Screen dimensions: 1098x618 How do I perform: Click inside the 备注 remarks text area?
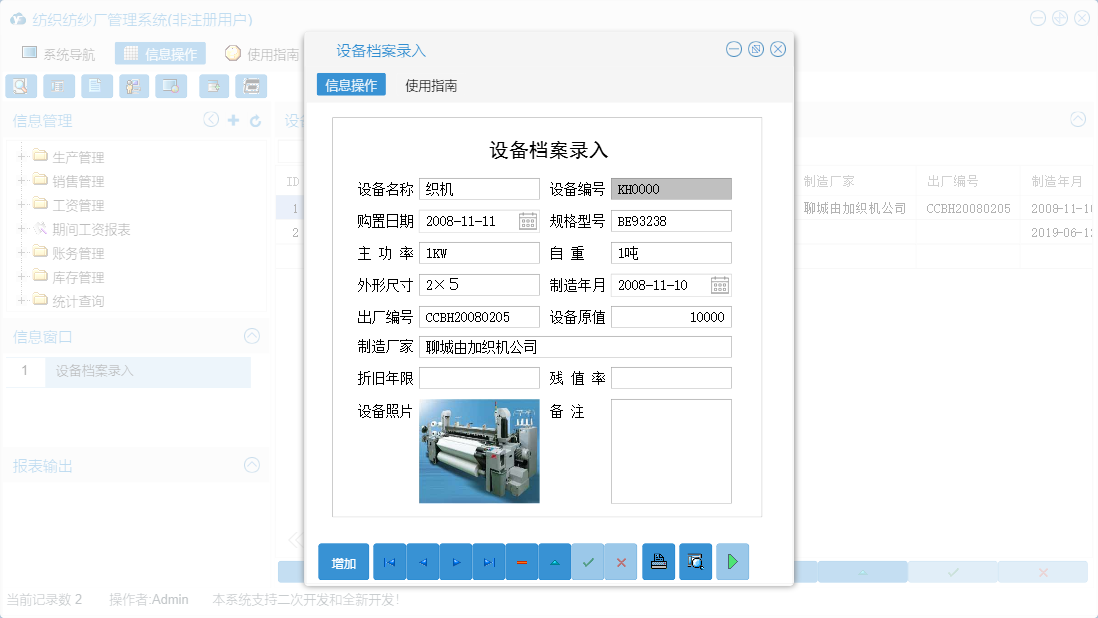(x=671, y=450)
